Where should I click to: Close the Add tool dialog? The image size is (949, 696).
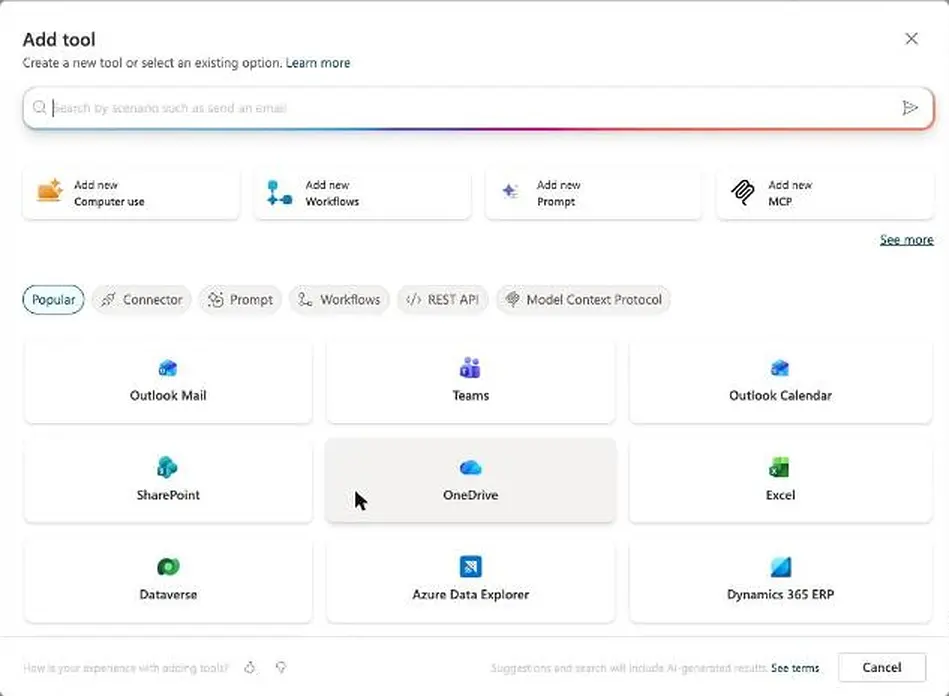(x=911, y=39)
